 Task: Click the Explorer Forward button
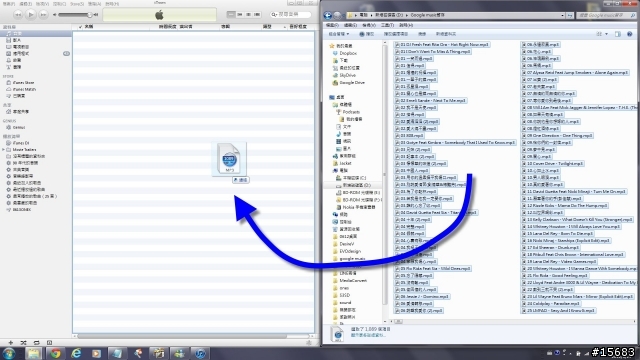point(338,16)
